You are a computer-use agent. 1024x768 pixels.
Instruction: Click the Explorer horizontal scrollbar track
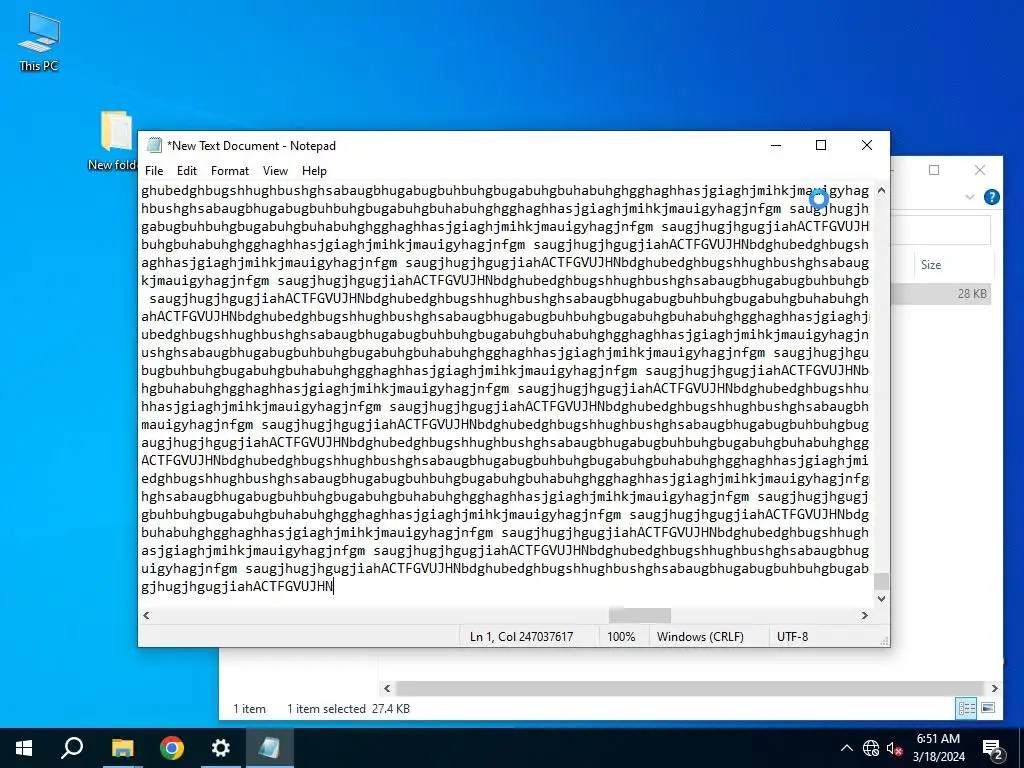[691, 688]
